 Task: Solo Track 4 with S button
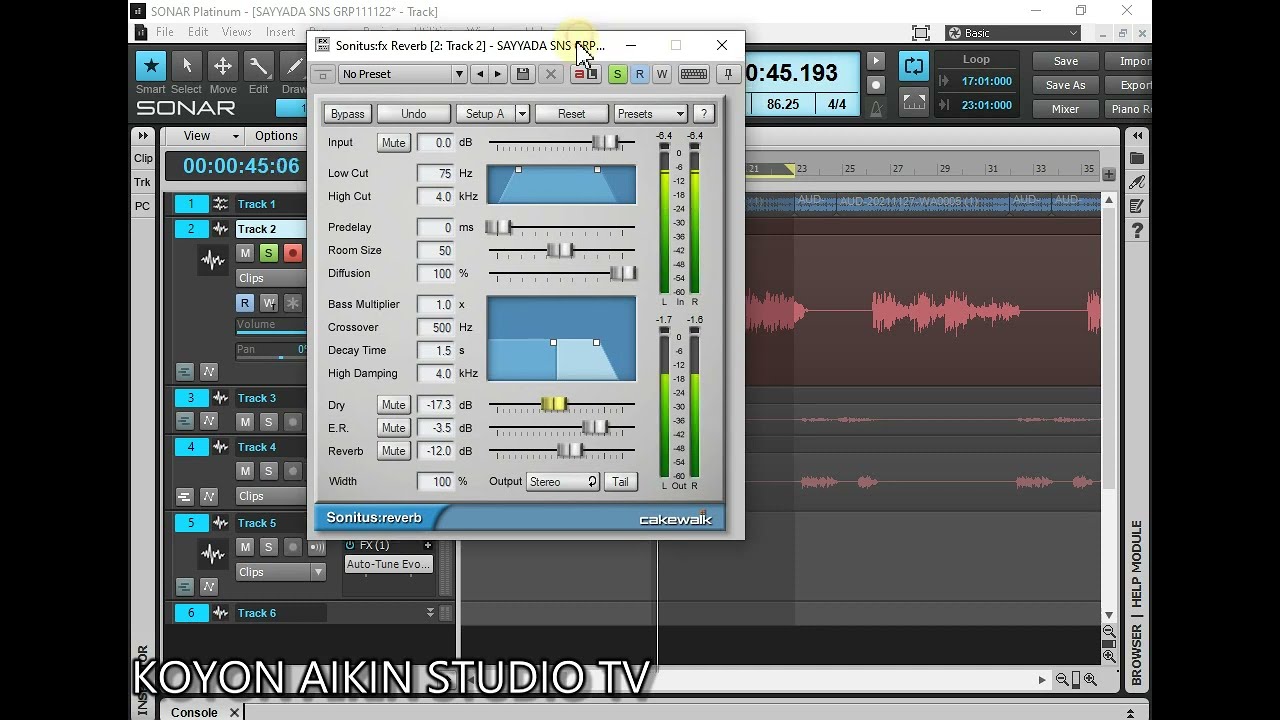point(268,471)
